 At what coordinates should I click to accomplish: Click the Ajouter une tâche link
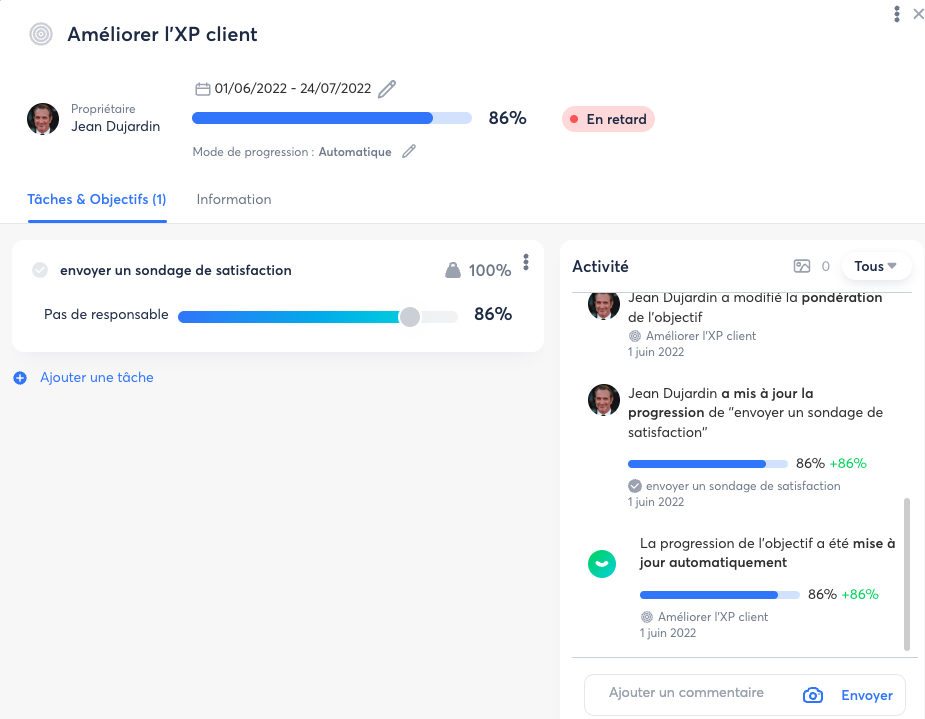(x=96, y=378)
